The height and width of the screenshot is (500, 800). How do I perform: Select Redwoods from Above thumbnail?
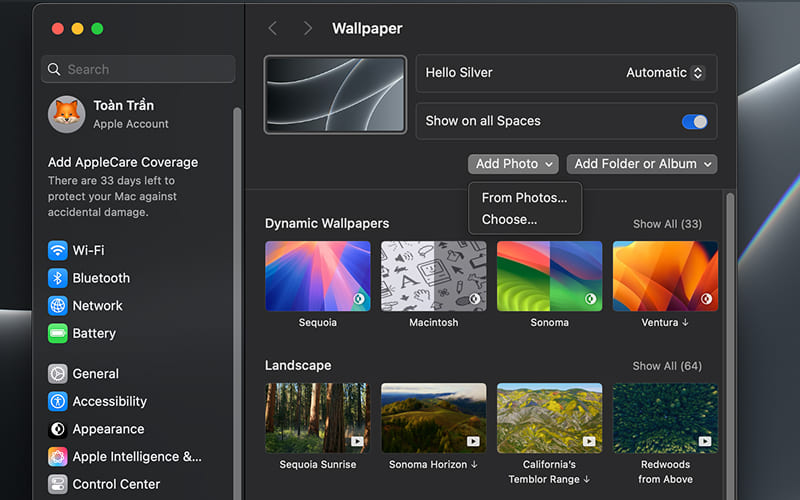click(665, 418)
